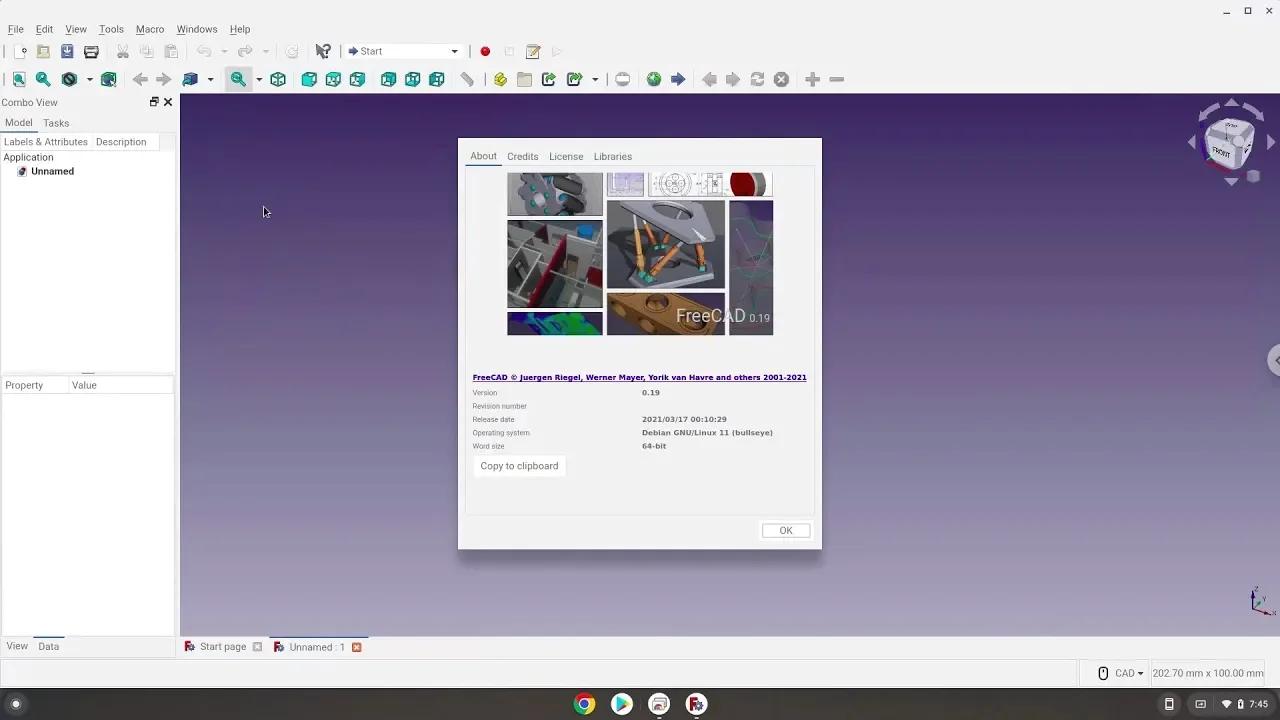Launch FreeCAD from the taskbar
Image resolution: width=1280 pixels, height=720 pixels.
tap(695, 704)
